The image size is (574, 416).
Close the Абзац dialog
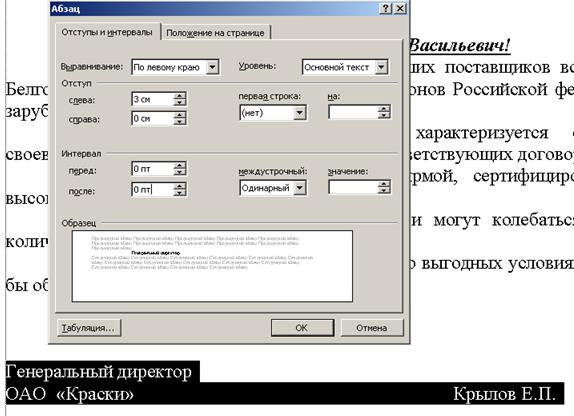pyautogui.click(x=400, y=8)
